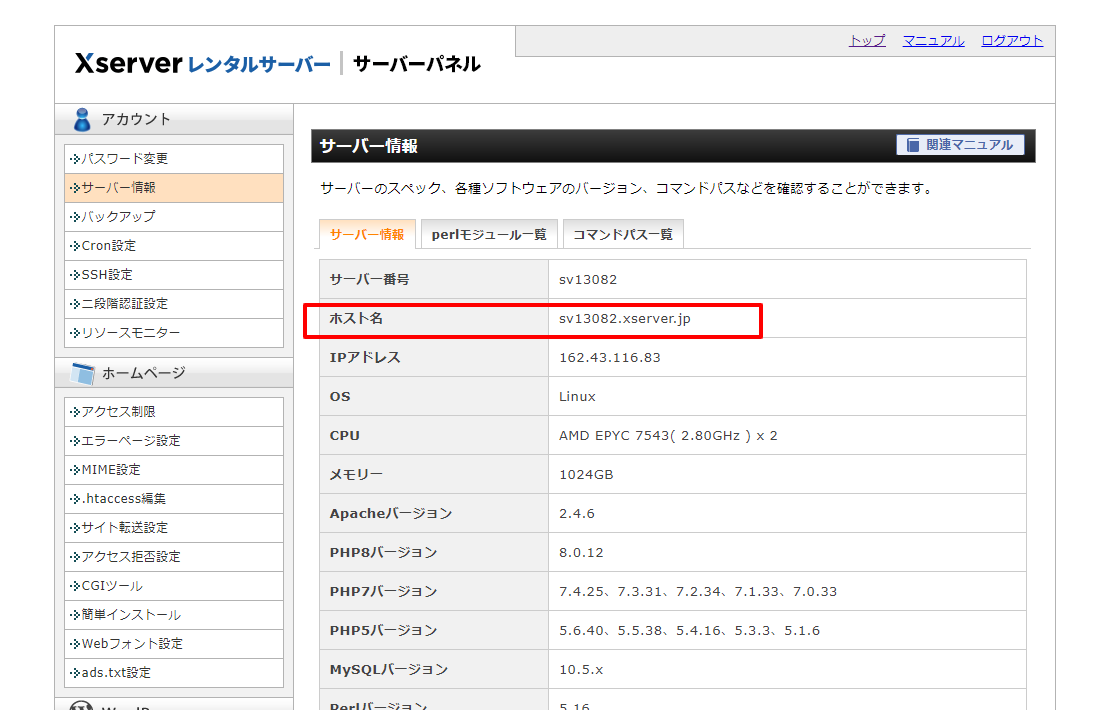Screen dimensions: 1104x710
Task: Click the トップ link
Action: coord(866,41)
